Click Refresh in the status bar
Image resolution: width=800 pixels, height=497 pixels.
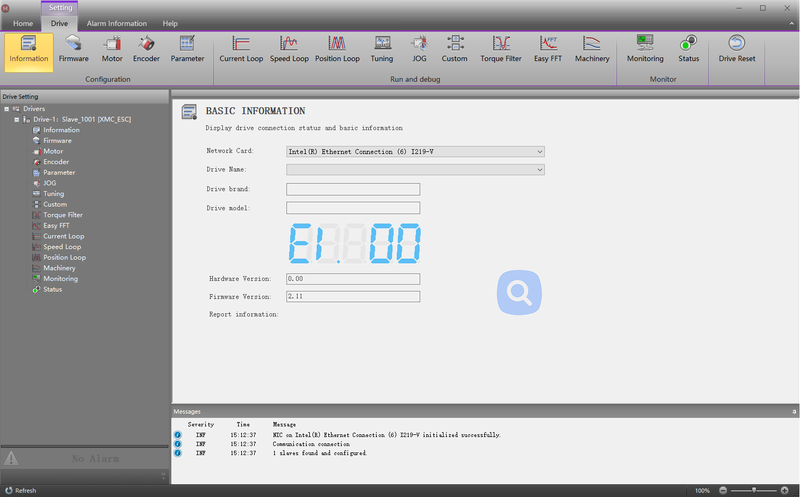click(x=20, y=490)
